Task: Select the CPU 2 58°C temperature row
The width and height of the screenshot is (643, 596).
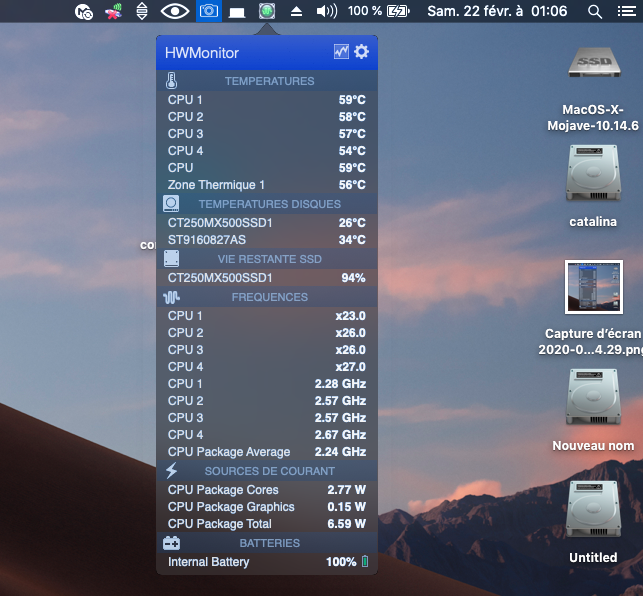Action: (267, 117)
